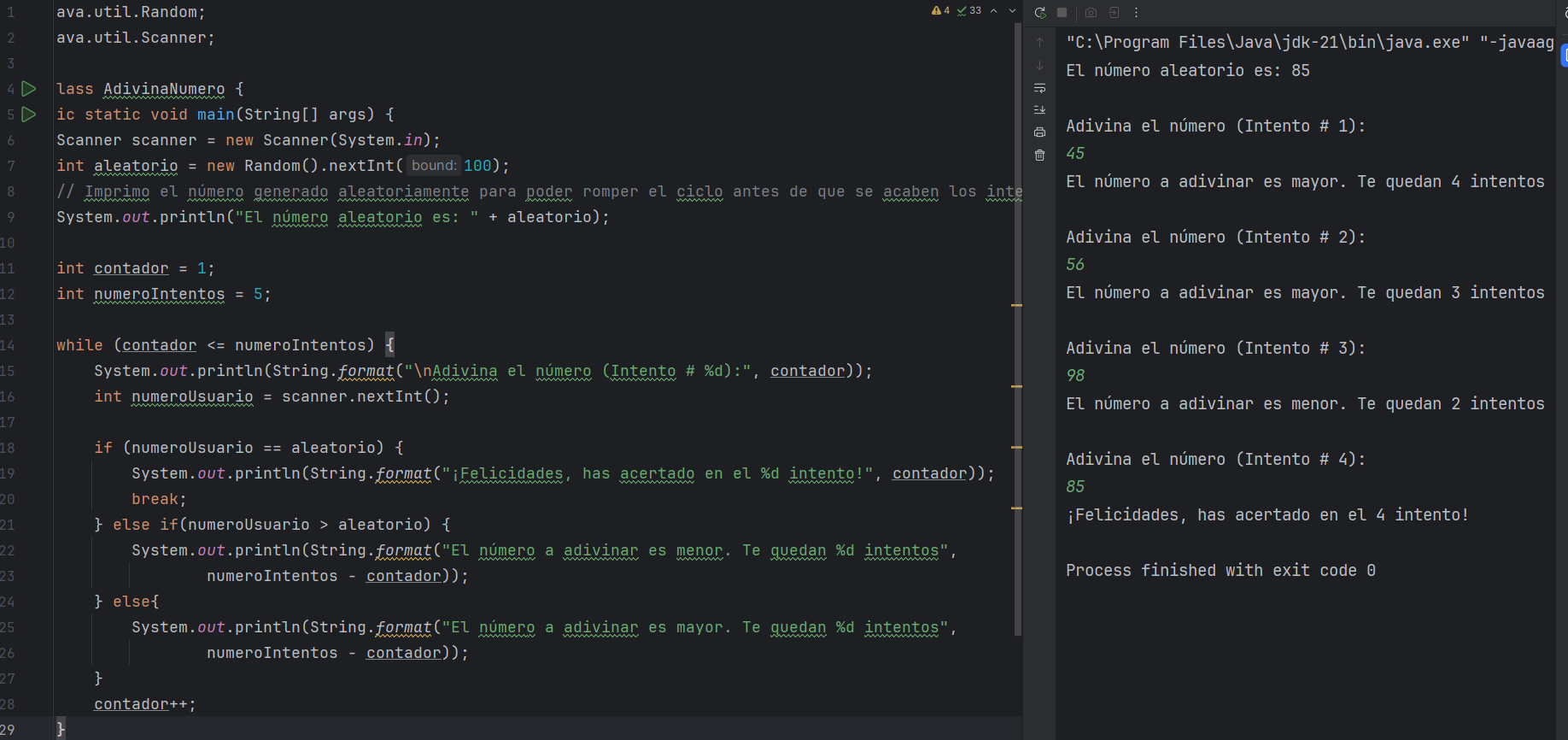Click the 'bound:' inlay hint on line 7

click(433, 166)
